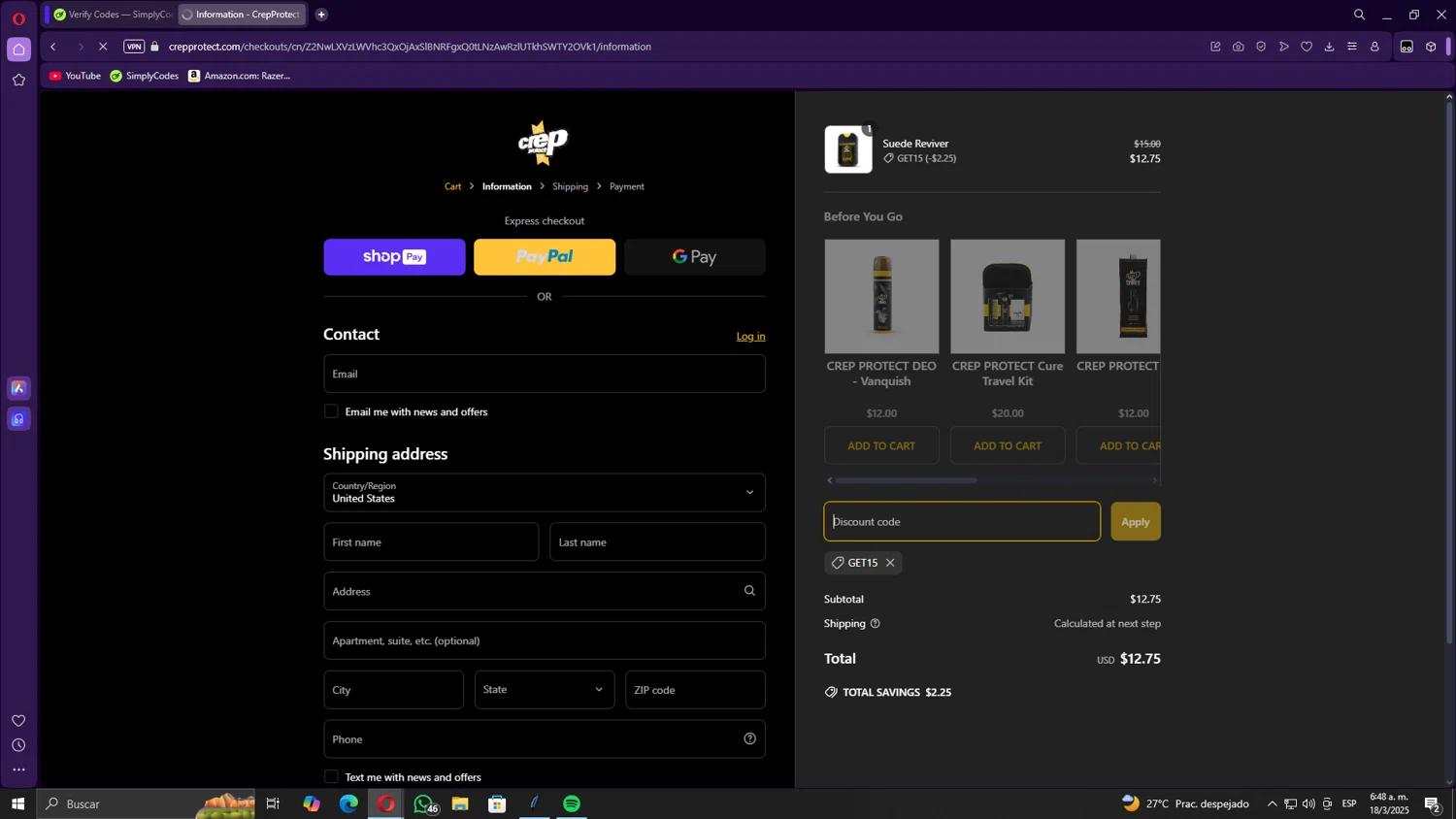Toggle the VPN badge in the address bar
This screenshot has width=1456, height=819.
tap(134, 47)
